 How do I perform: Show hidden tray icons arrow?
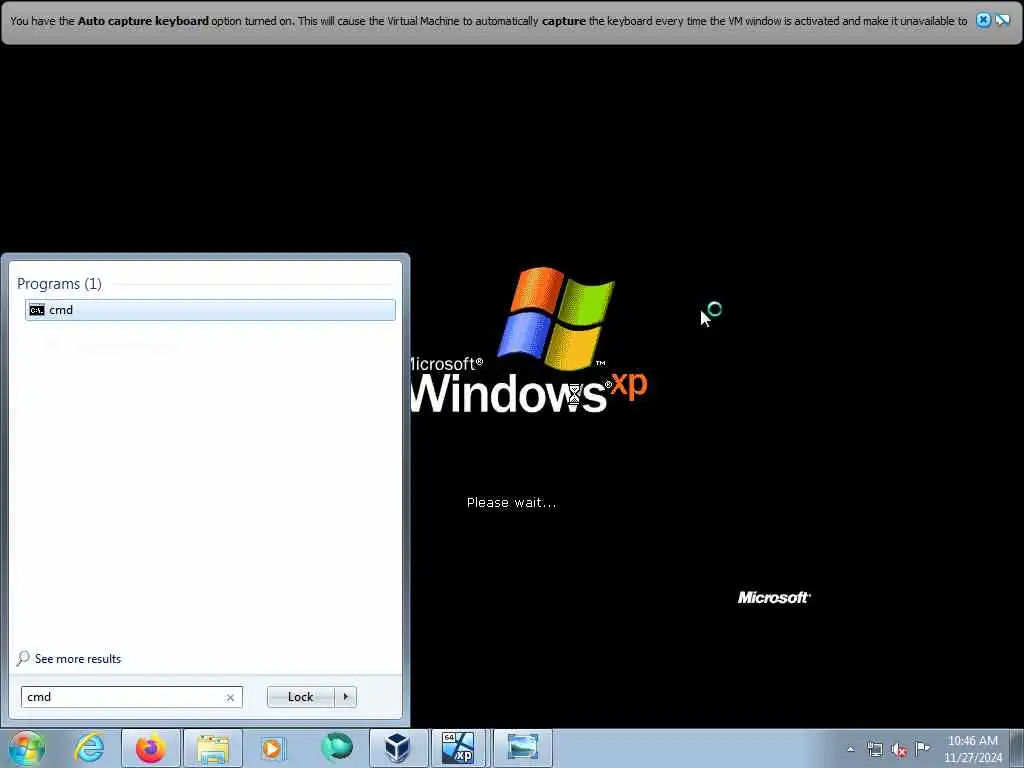pos(850,749)
